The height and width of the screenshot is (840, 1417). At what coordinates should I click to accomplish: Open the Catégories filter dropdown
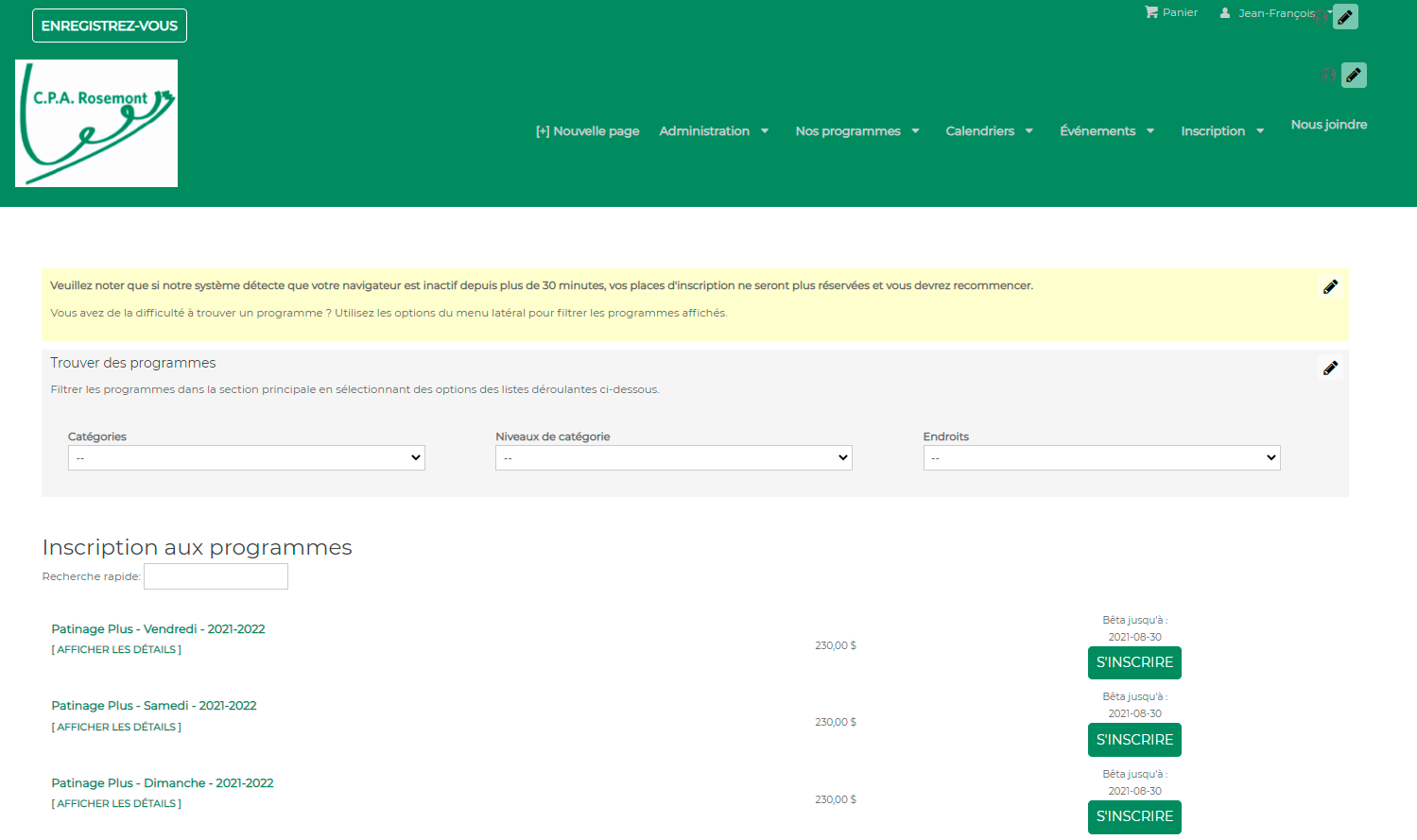pos(247,457)
